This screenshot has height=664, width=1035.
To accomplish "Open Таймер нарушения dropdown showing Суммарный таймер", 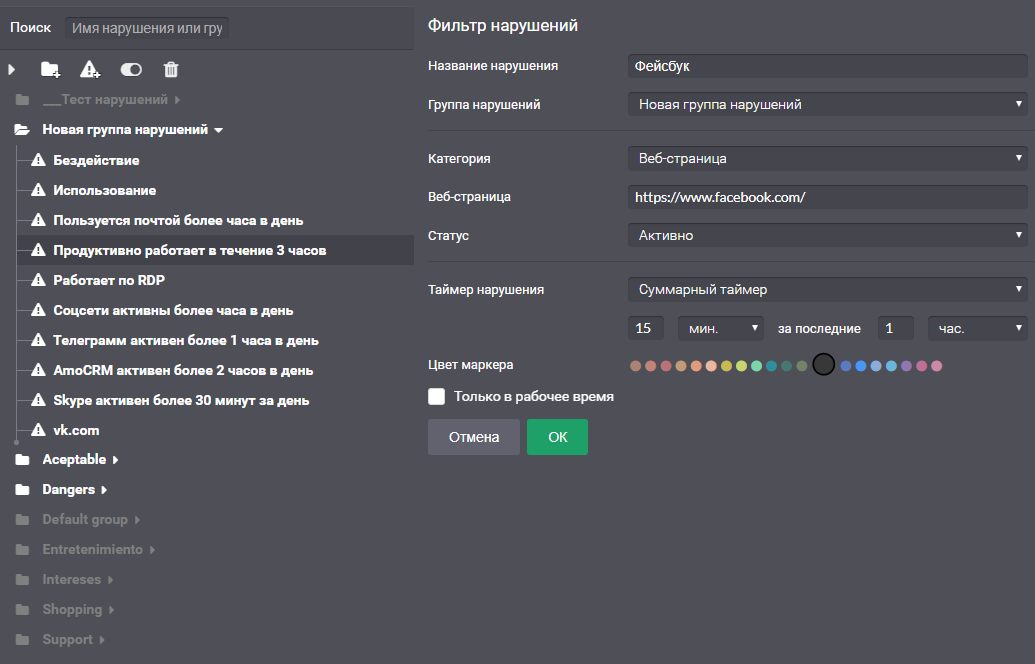I will pos(828,289).
